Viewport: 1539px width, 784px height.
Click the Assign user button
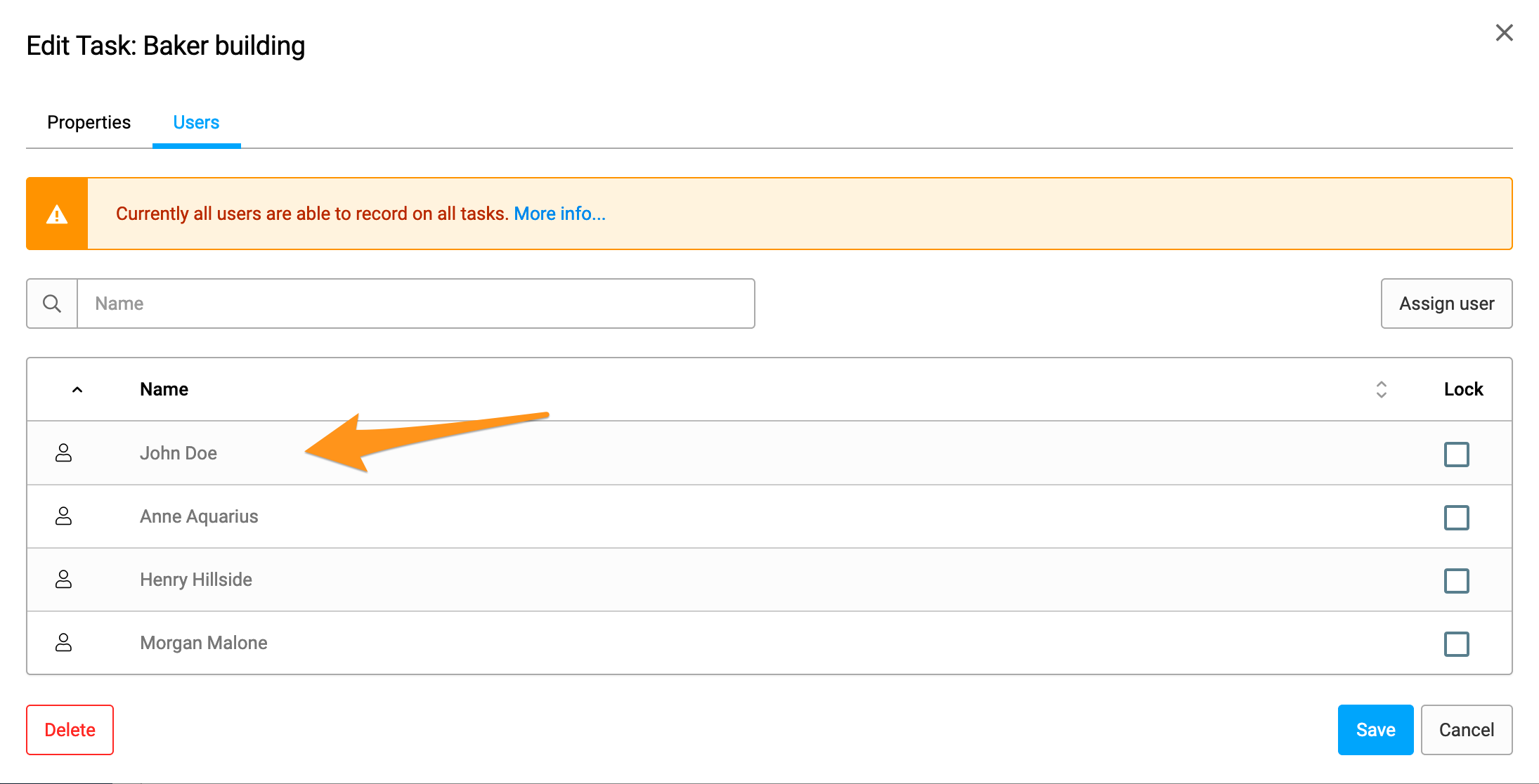[1446, 303]
